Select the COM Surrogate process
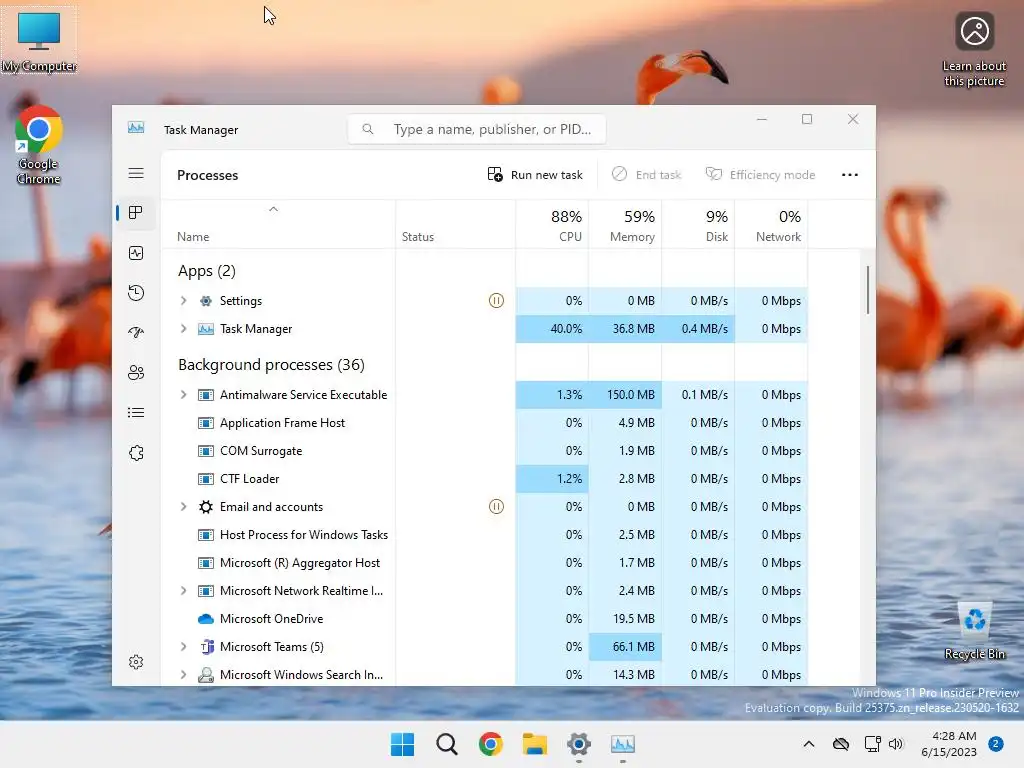The image size is (1024, 768). (x=485, y=451)
